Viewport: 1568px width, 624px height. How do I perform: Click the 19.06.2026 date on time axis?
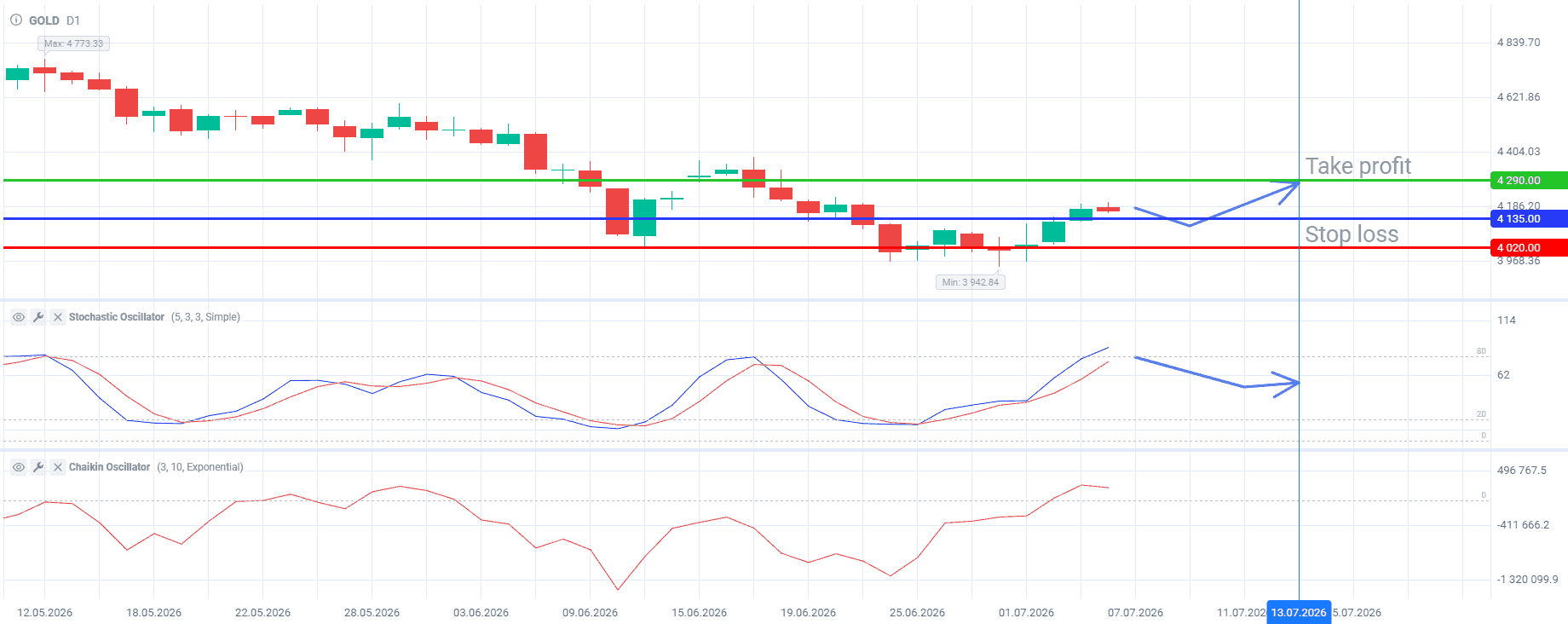(809, 613)
